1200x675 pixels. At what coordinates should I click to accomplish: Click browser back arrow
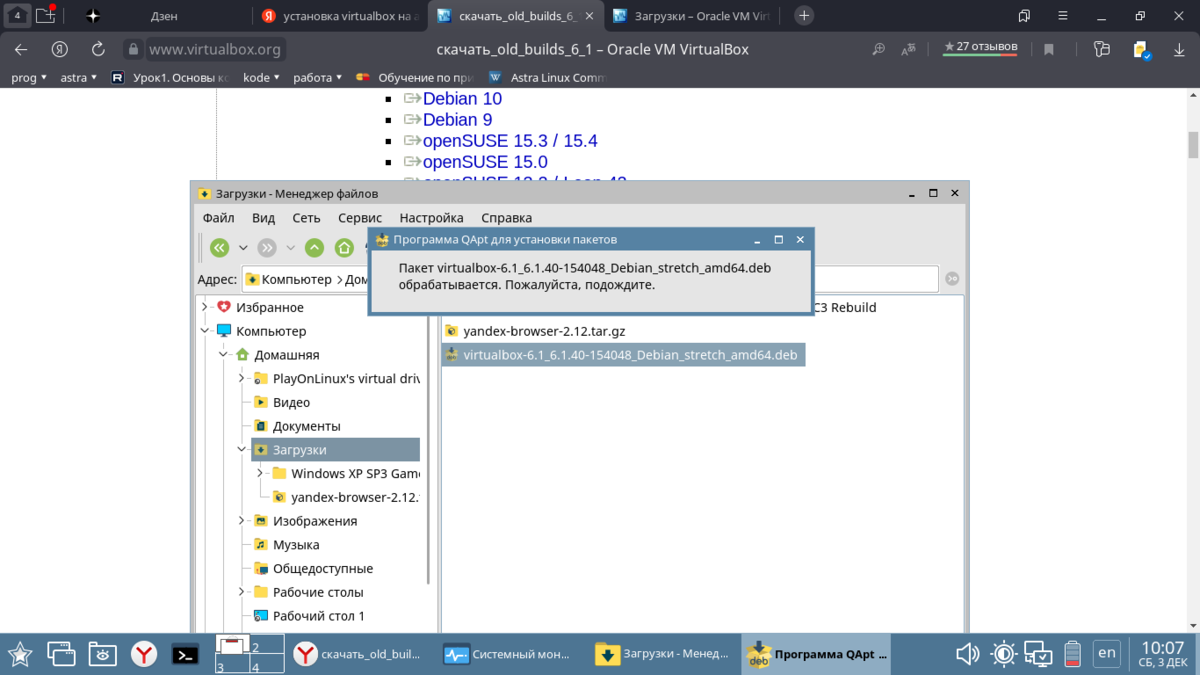coord(21,49)
